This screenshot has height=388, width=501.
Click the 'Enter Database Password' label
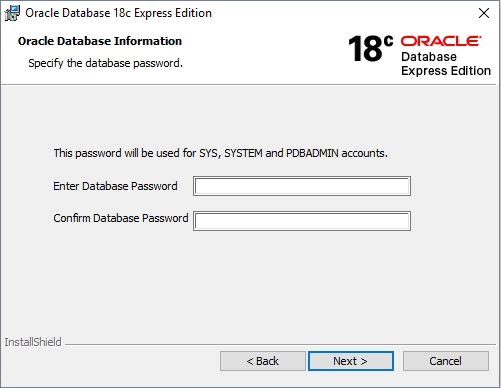(115, 186)
